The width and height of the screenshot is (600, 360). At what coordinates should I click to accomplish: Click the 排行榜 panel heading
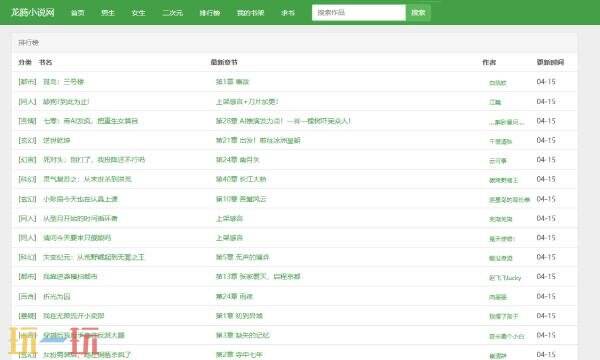(29, 42)
